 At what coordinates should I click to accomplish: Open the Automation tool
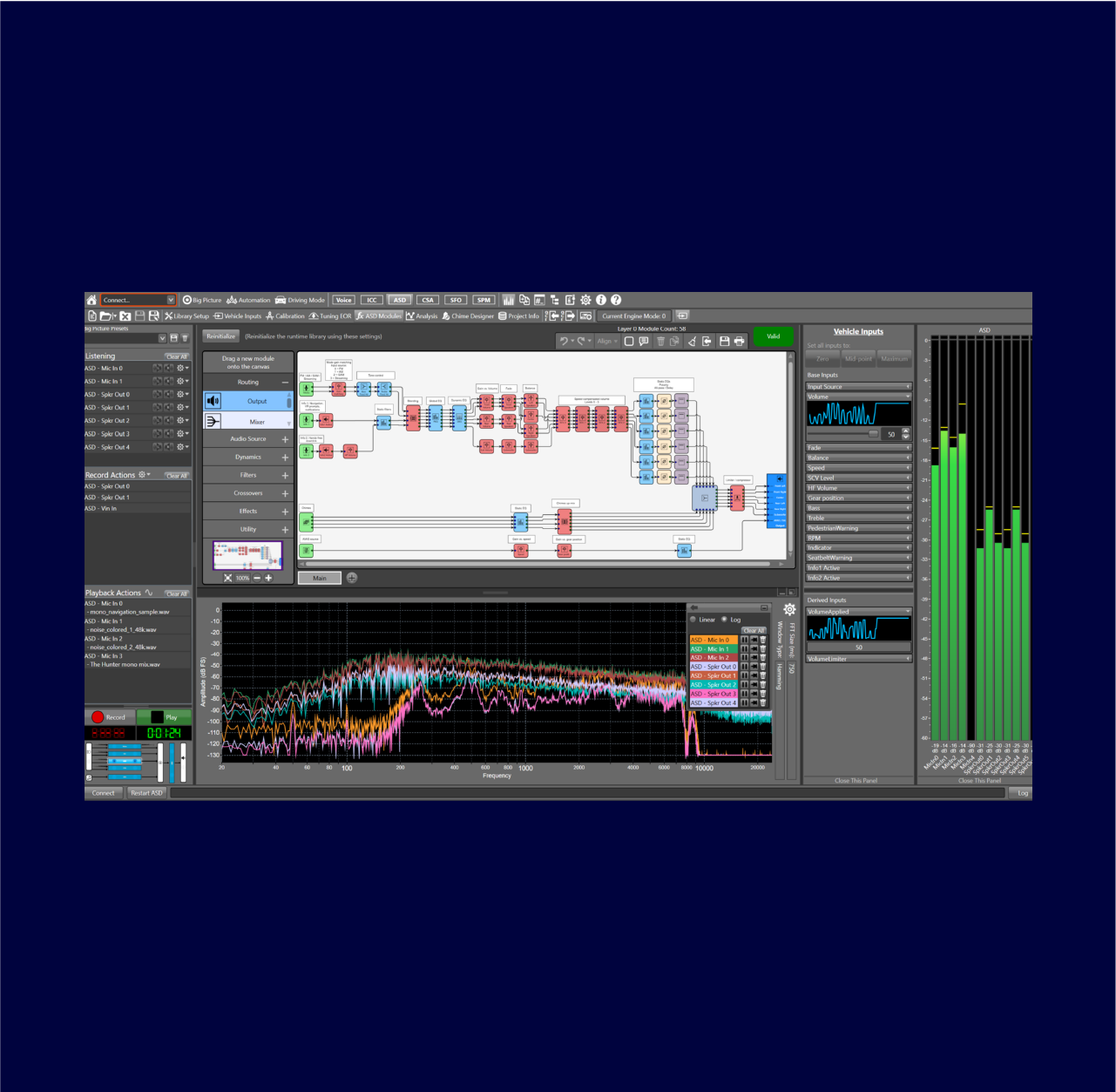point(249,300)
